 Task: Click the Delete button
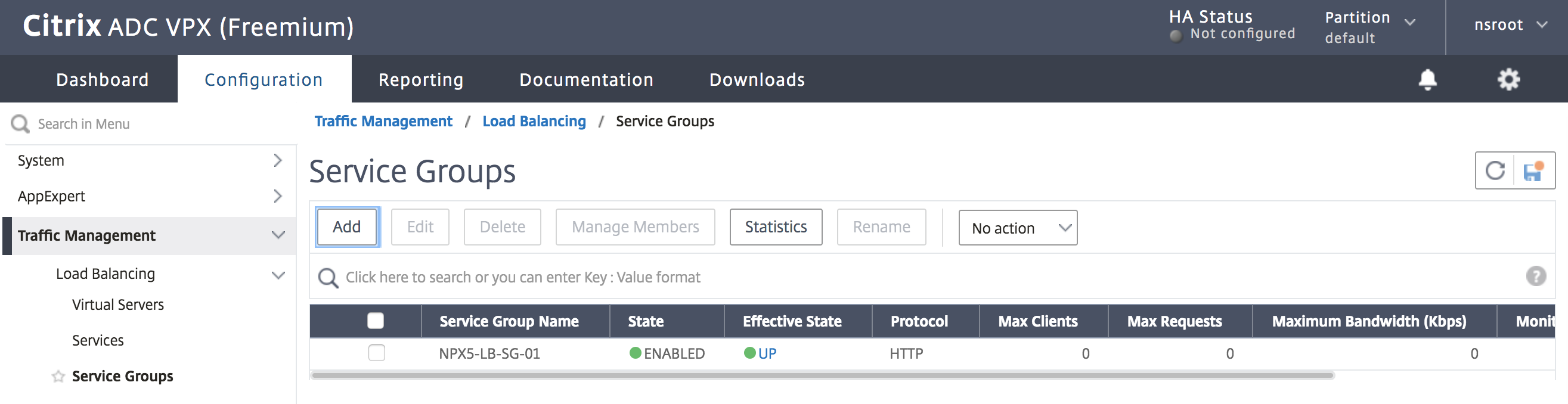click(x=502, y=227)
